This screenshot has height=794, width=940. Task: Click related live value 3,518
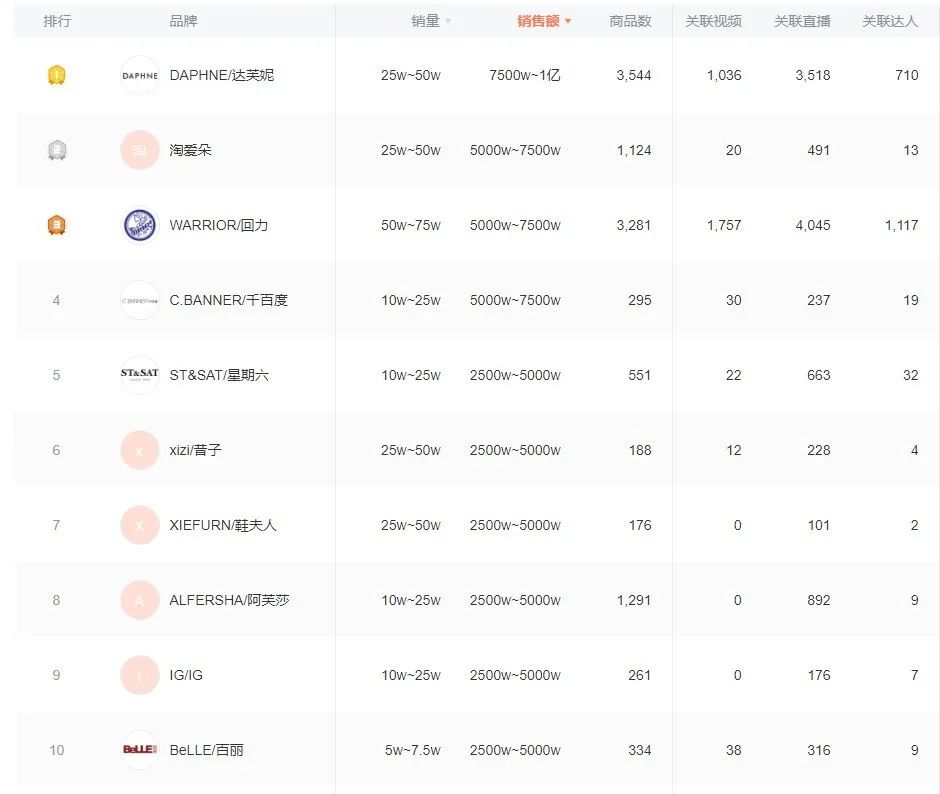pos(813,75)
